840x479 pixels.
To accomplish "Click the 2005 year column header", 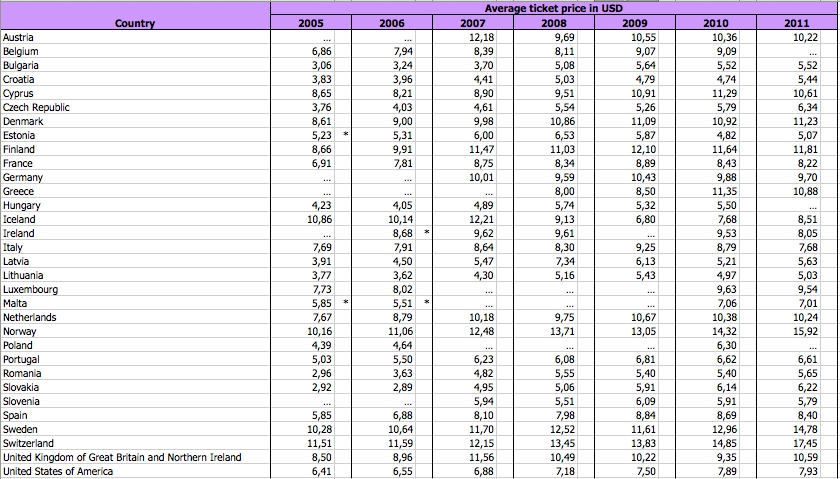I will (x=312, y=22).
